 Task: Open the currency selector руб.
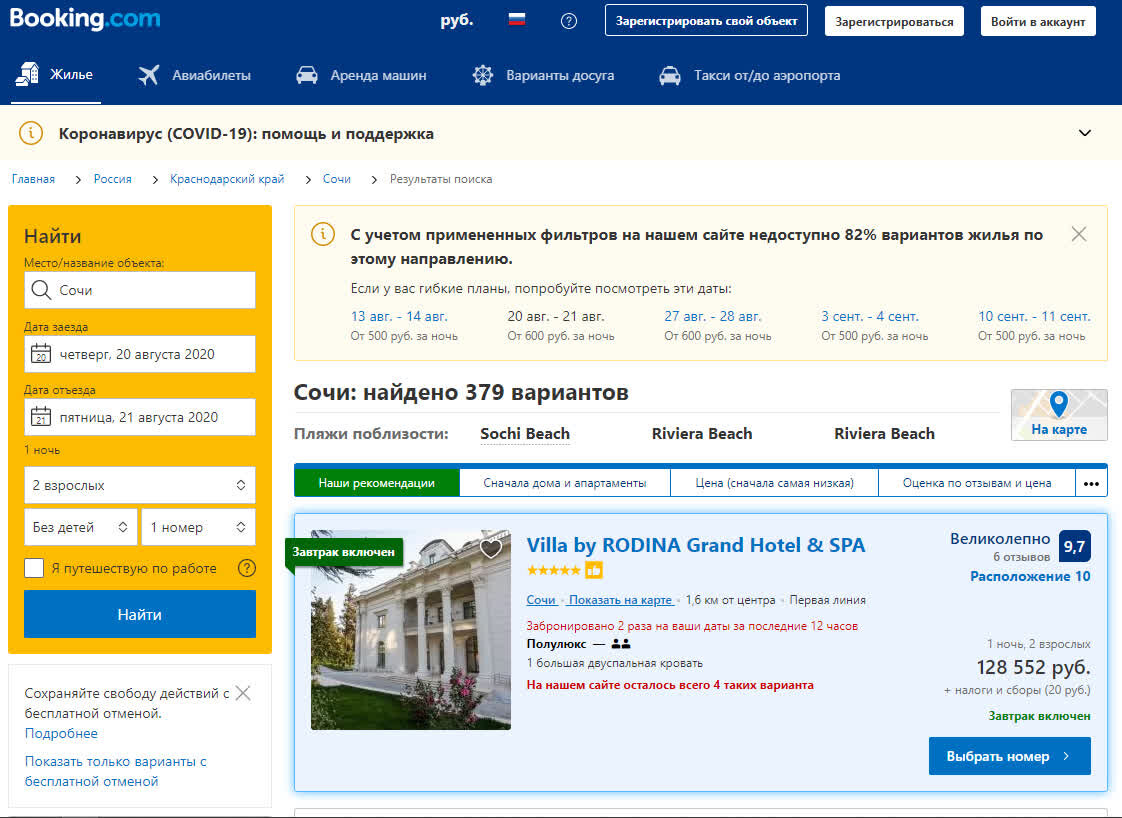click(457, 20)
